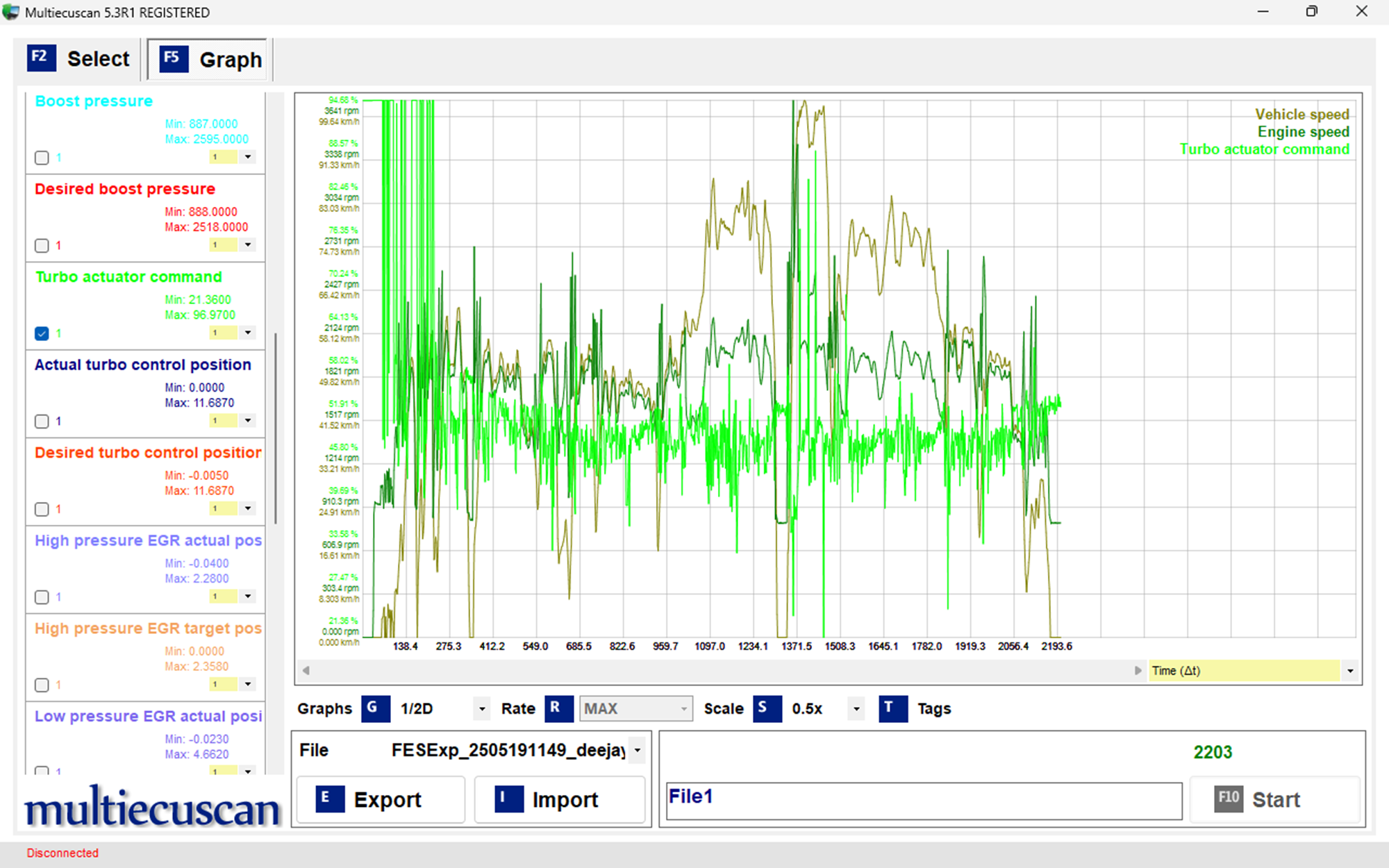Click the Turbo actuator command legend label
Image resolution: width=1389 pixels, height=868 pixels.
tap(1264, 149)
